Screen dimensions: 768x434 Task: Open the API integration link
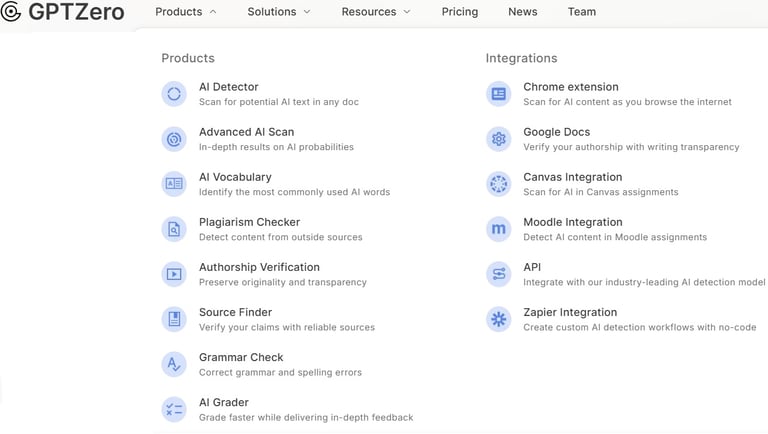(532, 267)
